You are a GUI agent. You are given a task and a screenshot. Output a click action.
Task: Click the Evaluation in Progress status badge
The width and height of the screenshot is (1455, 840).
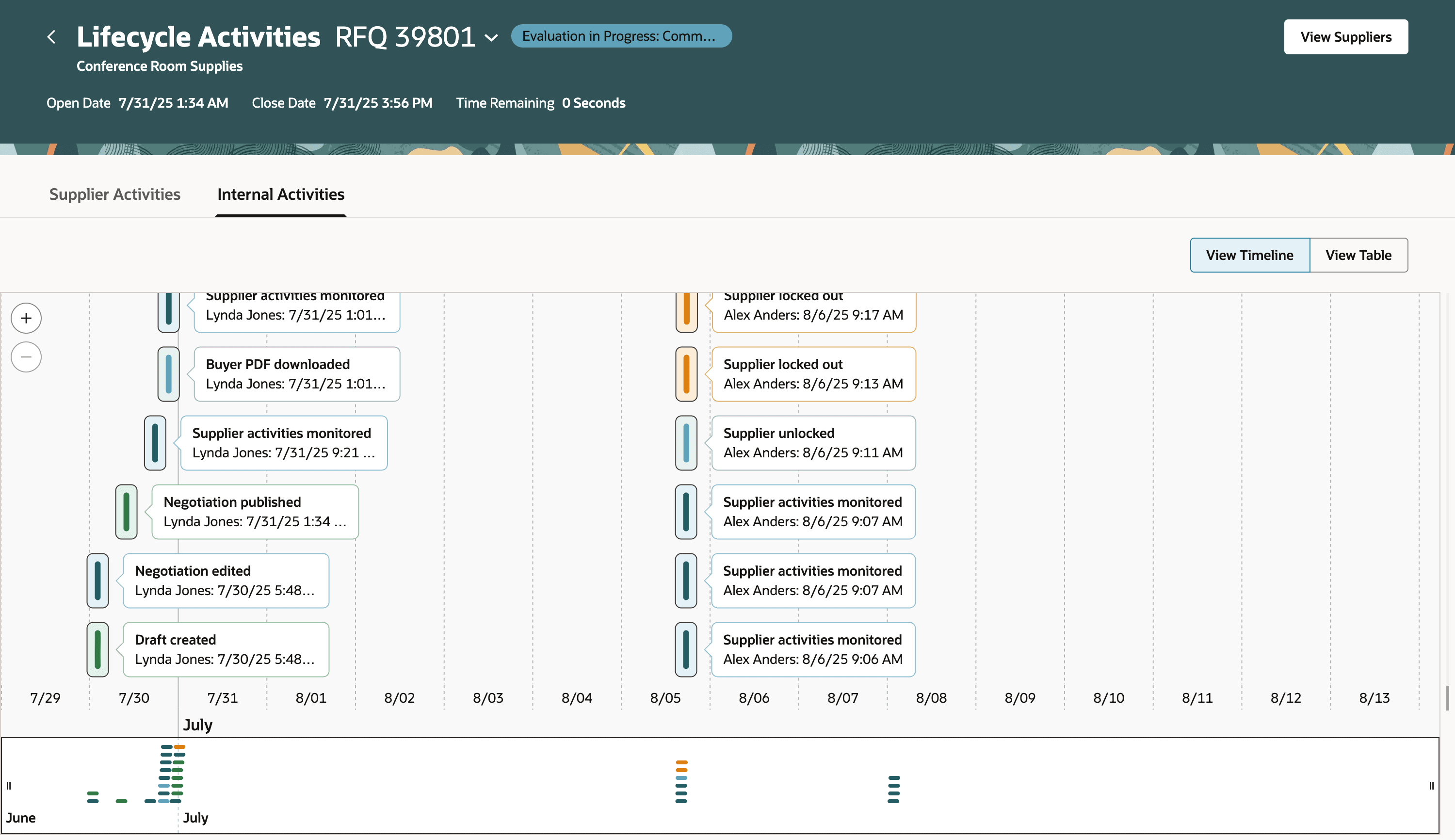(x=621, y=36)
